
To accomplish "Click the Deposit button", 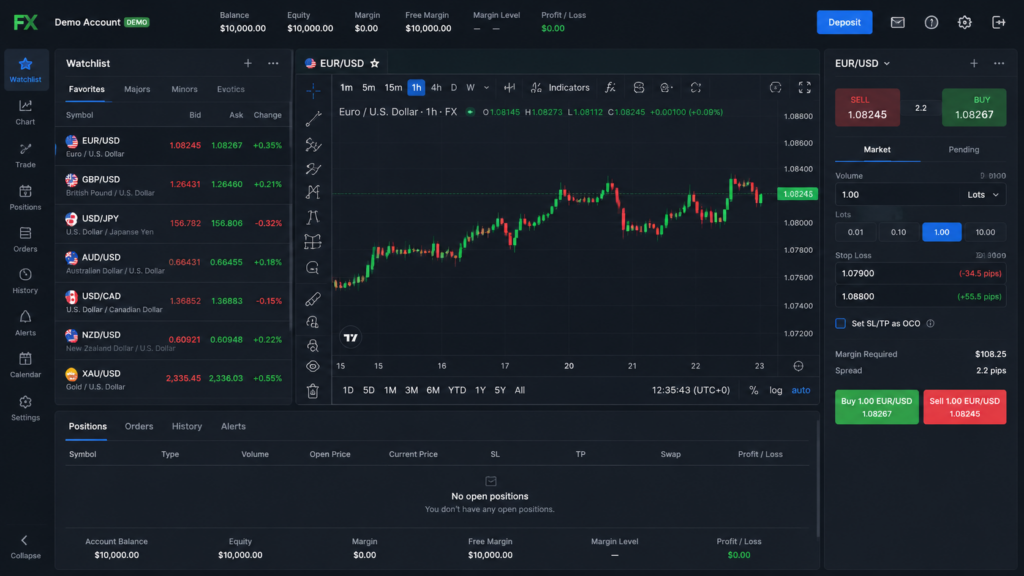I will click(844, 22).
